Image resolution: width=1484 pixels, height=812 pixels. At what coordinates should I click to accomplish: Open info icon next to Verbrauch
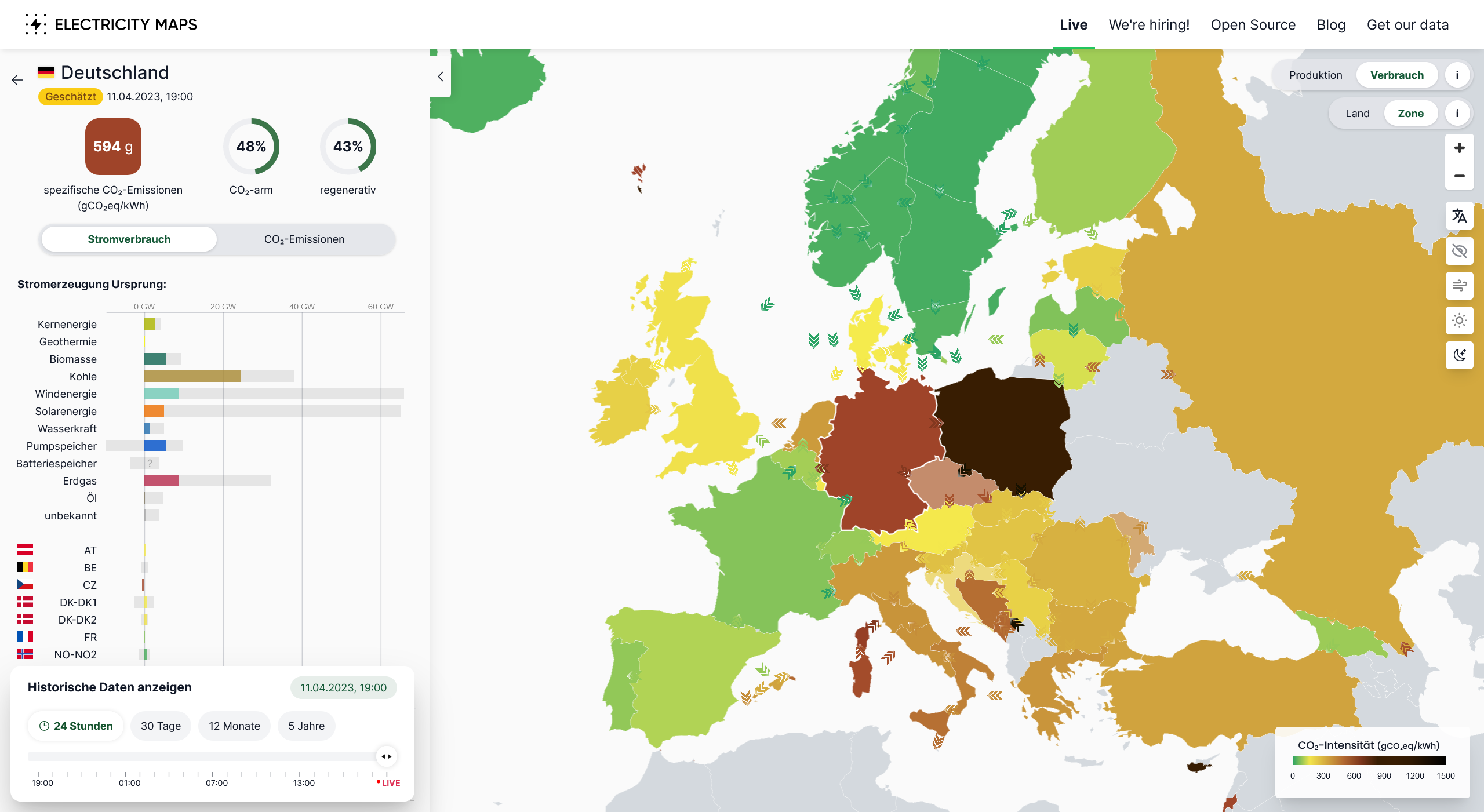click(1457, 75)
